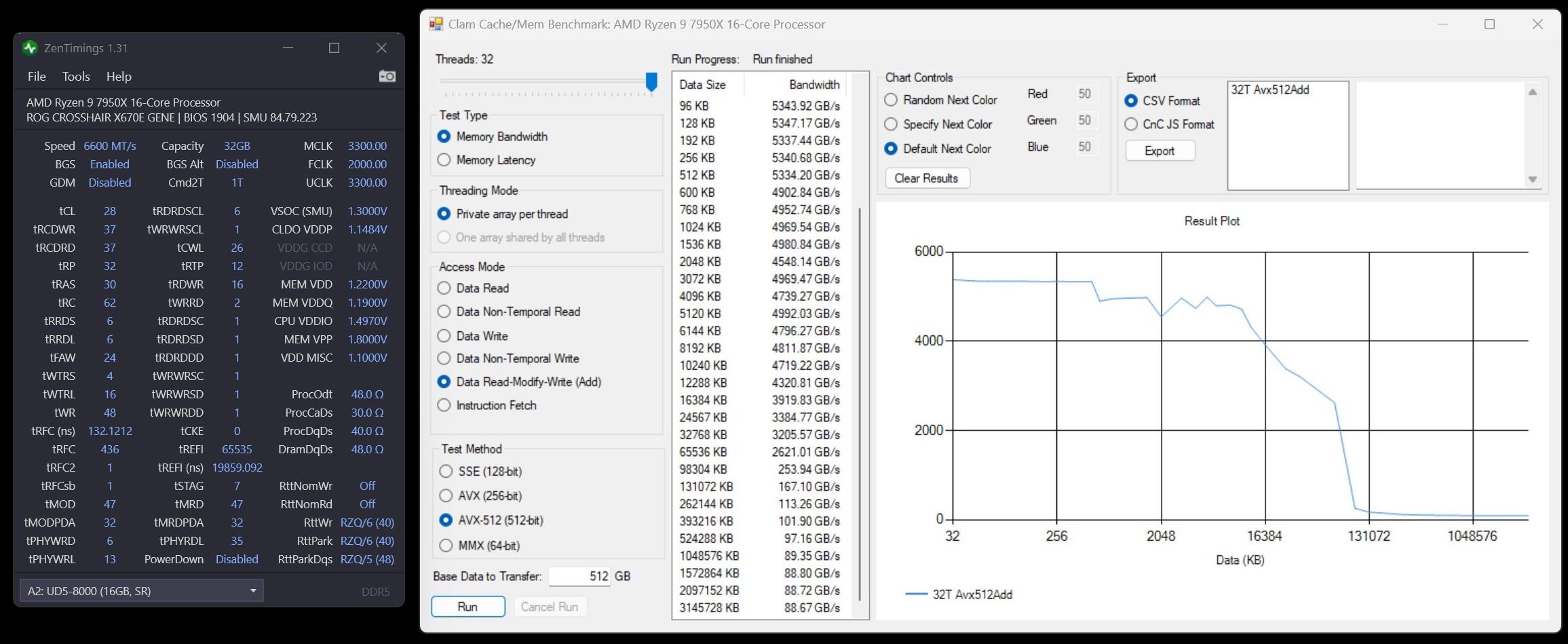Click the RttParkDqs RZQ/5 (48) value
1568x644 pixels.
367,559
